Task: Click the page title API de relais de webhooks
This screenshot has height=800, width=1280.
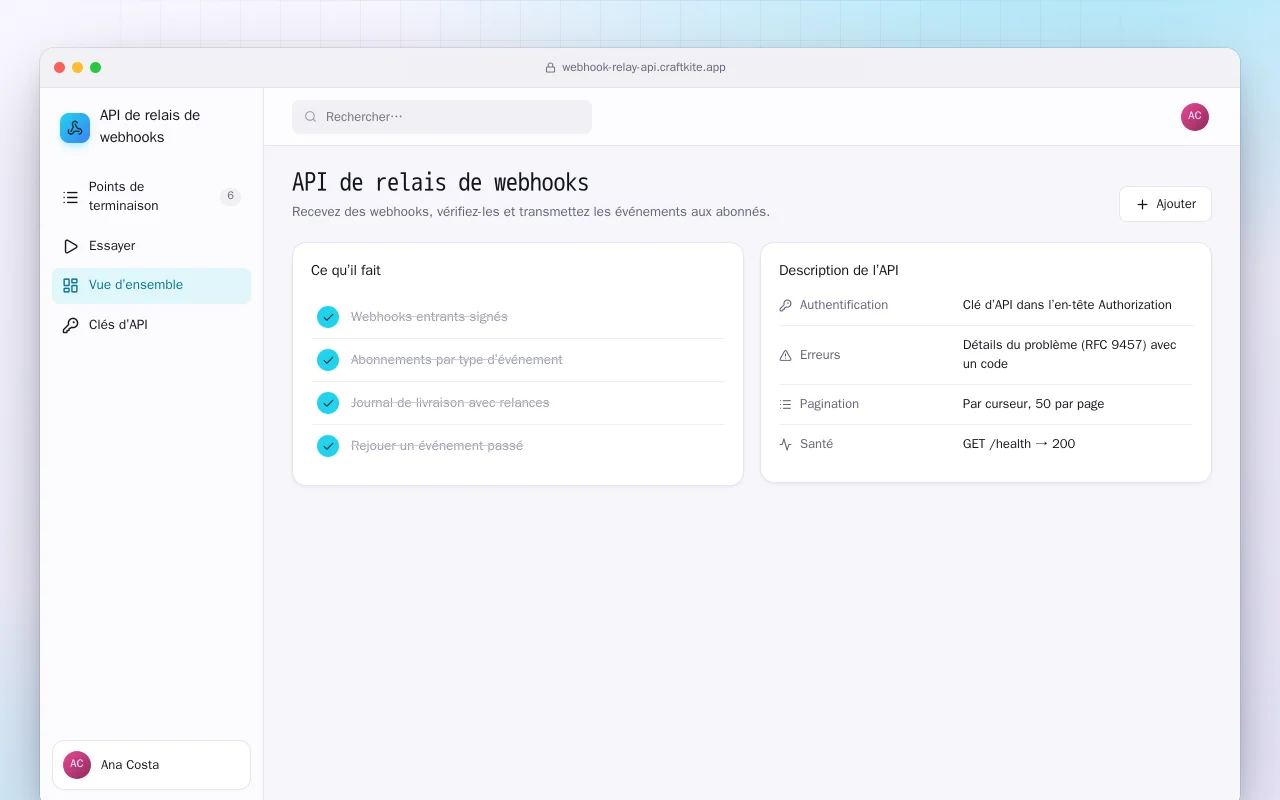Action: [x=440, y=183]
